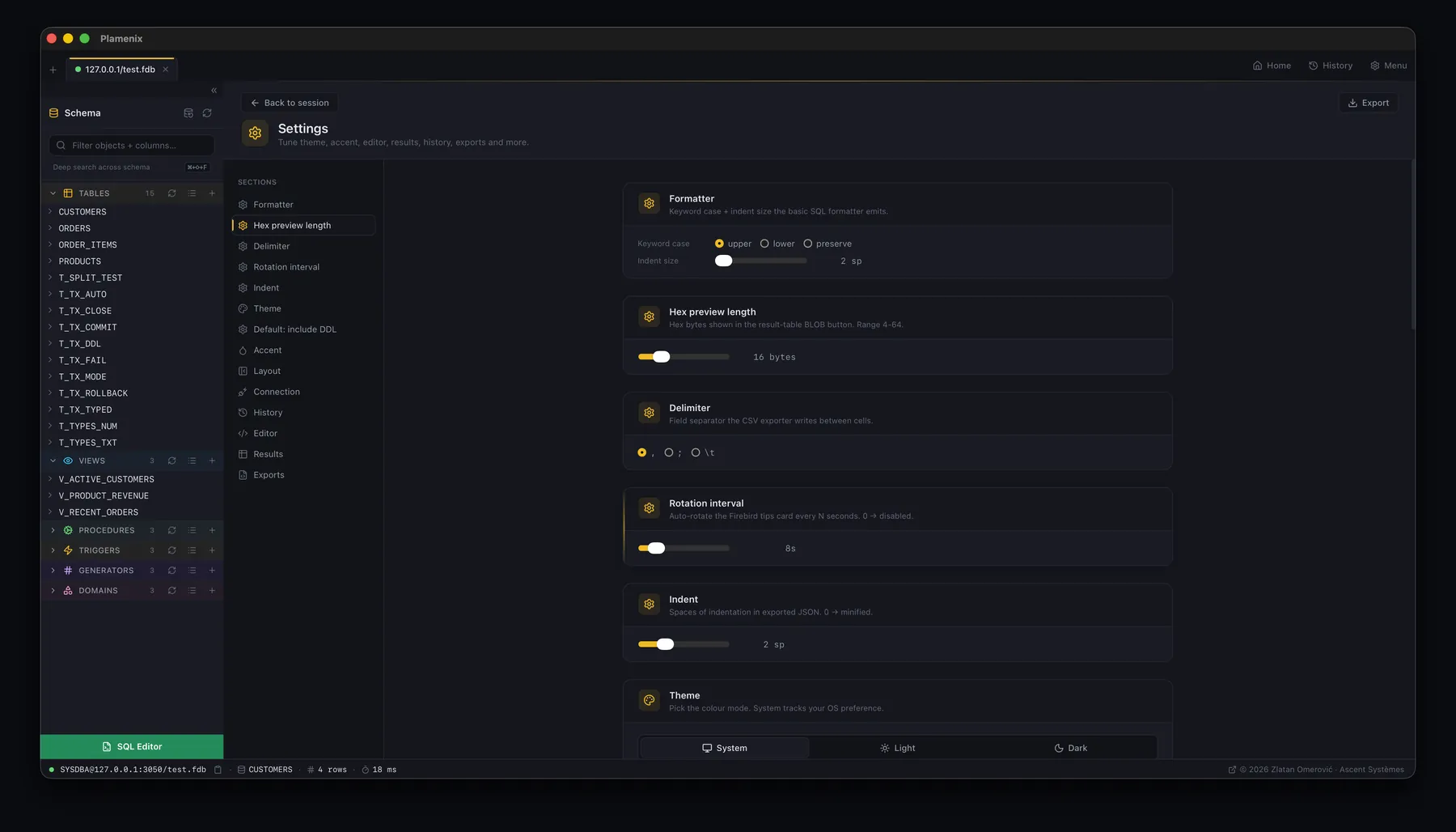Close the 127.0.0.1/test.fdb tab

point(166,70)
